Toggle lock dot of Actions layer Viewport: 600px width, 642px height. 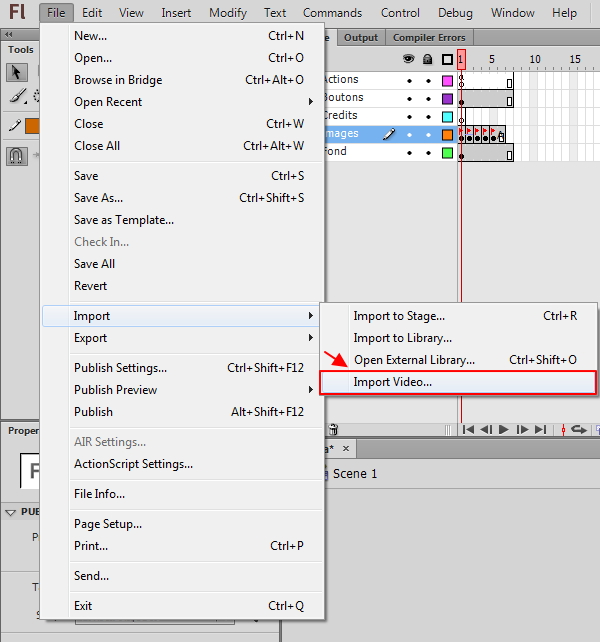click(x=428, y=81)
